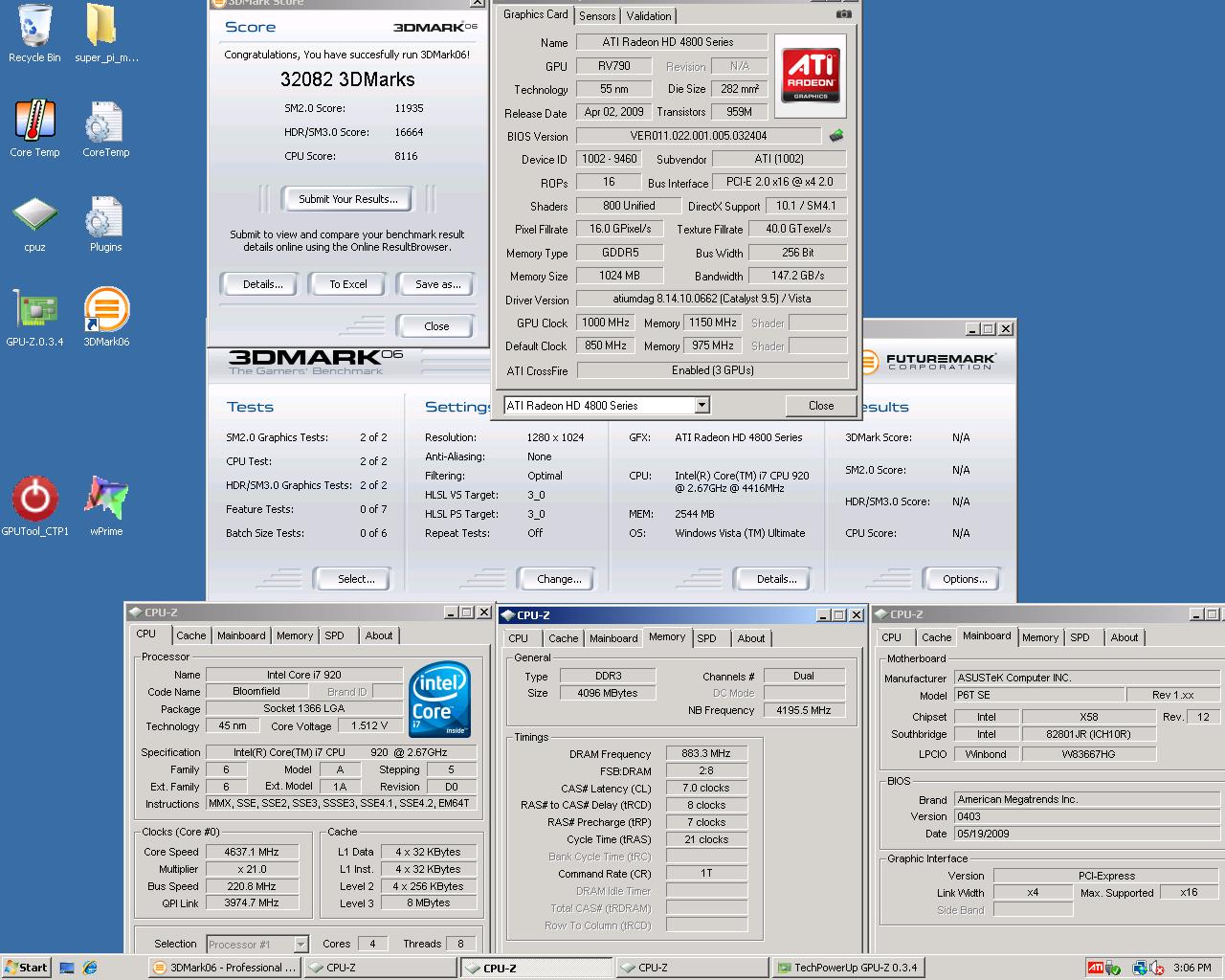Switch to 3DMark06 Professional taskbar button
This screenshot has height=980, width=1225.
click(225, 968)
